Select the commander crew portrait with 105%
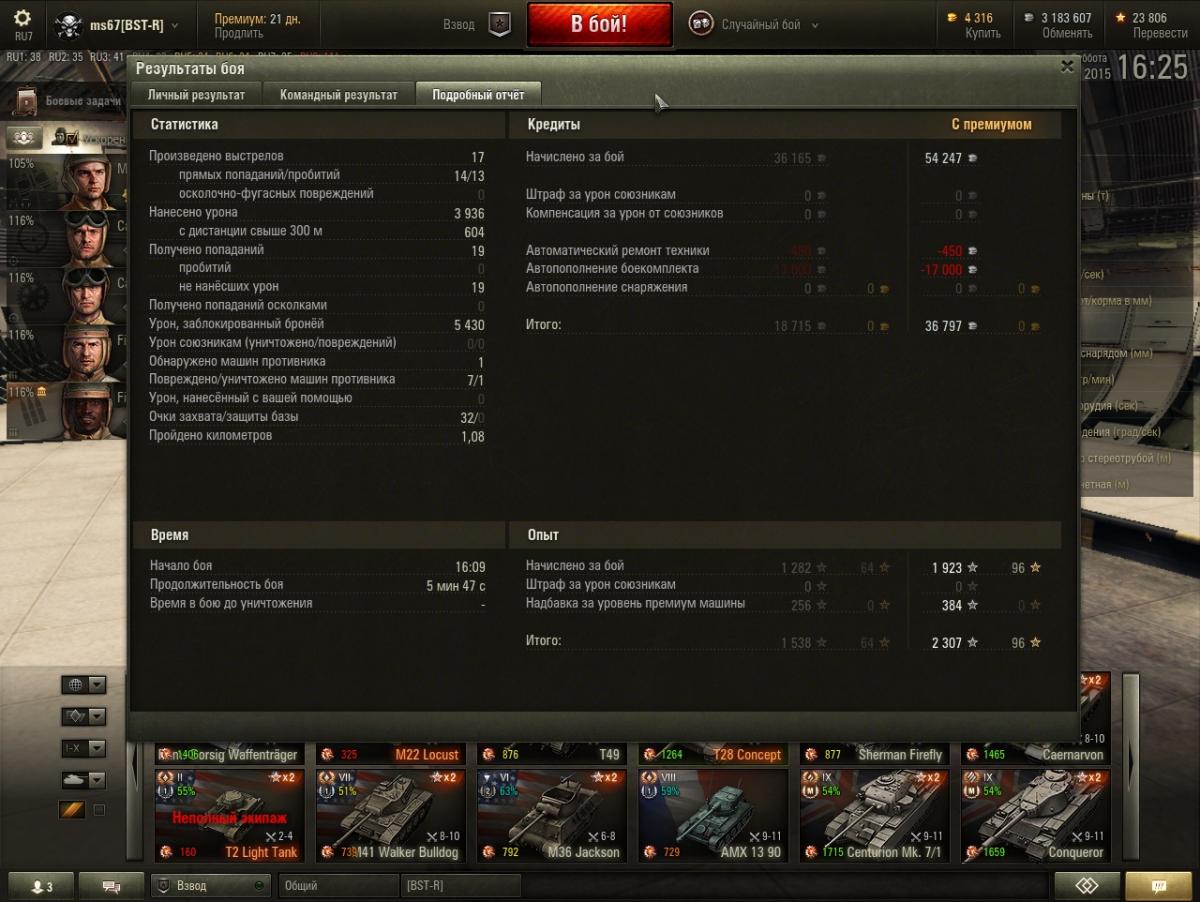The image size is (1200, 902). (x=87, y=180)
